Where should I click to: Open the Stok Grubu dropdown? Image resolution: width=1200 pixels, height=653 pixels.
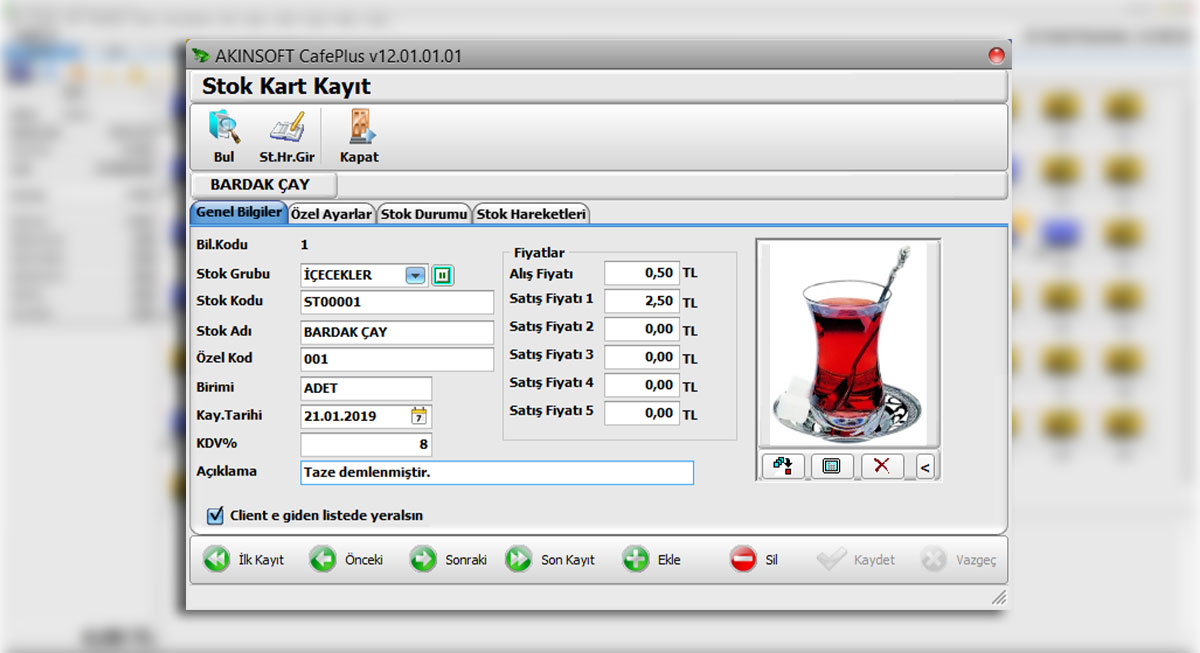[414, 274]
